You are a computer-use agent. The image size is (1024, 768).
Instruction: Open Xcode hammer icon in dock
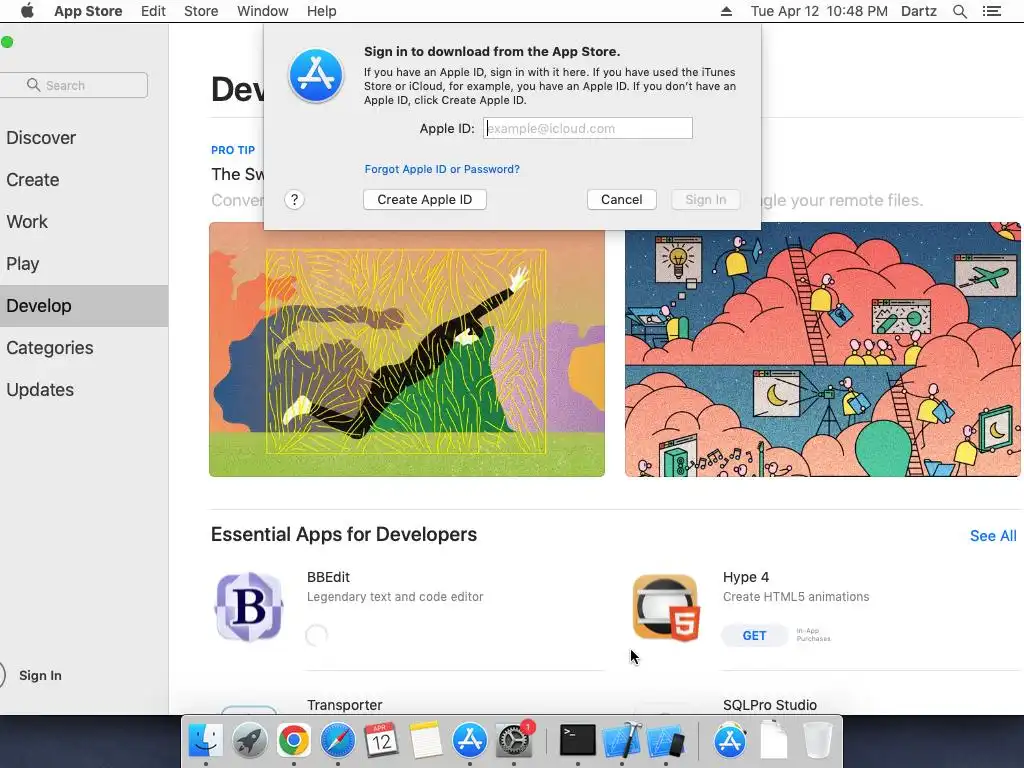pos(622,741)
